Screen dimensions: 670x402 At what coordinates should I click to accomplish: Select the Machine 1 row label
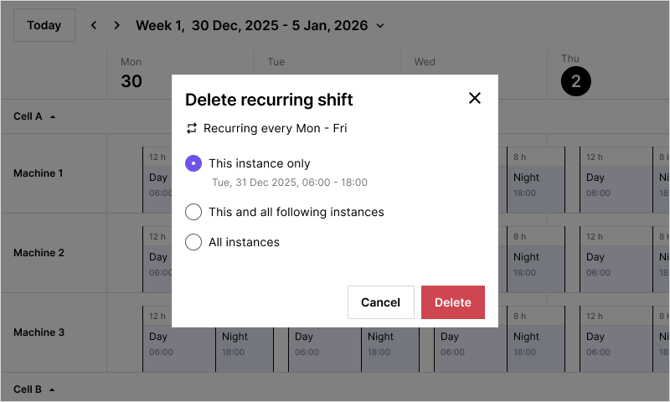point(38,173)
